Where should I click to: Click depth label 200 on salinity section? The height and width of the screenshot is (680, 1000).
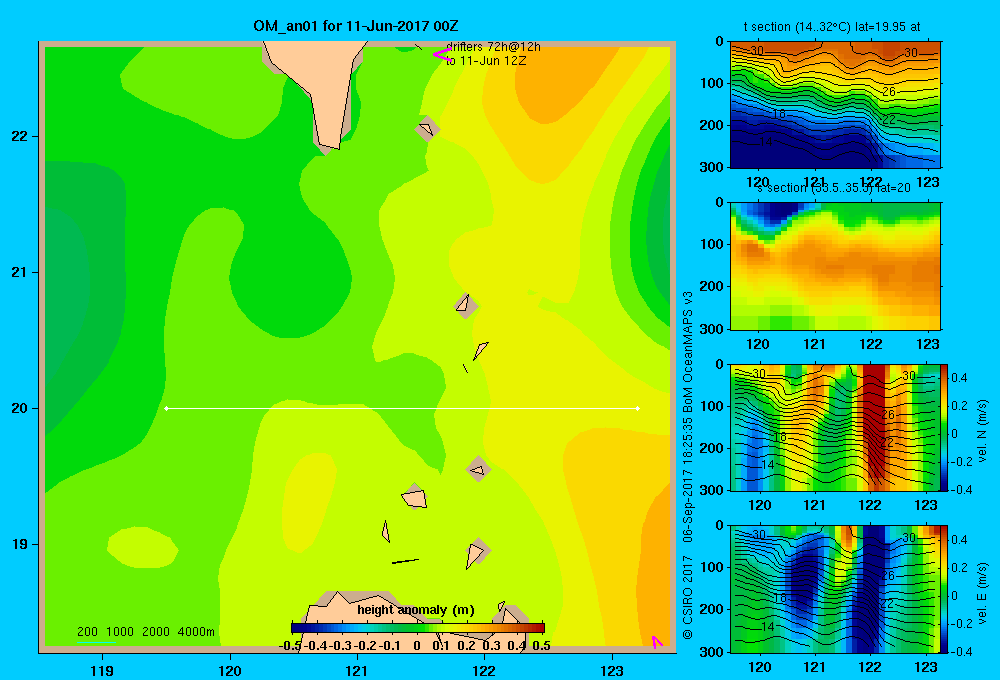712,286
